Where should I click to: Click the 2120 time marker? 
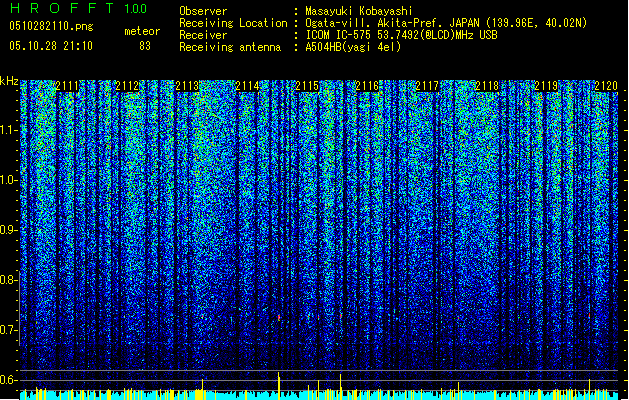click(606, 86)
